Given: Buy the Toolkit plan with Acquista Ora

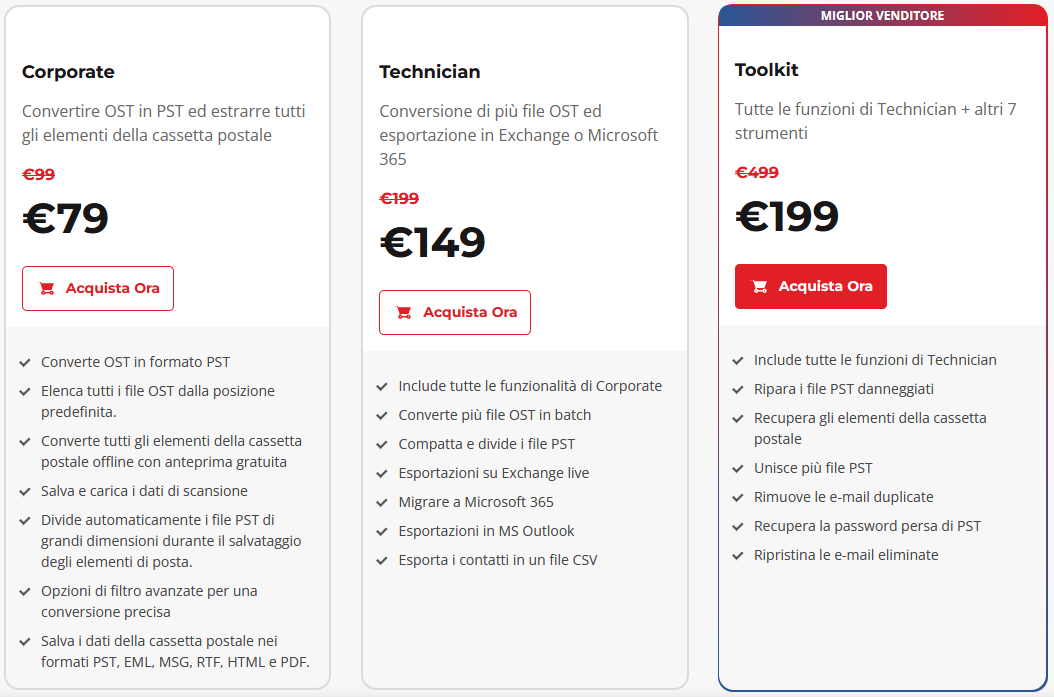Looking at the screenshot, I should pyautogui.click(x=810, y=287).
